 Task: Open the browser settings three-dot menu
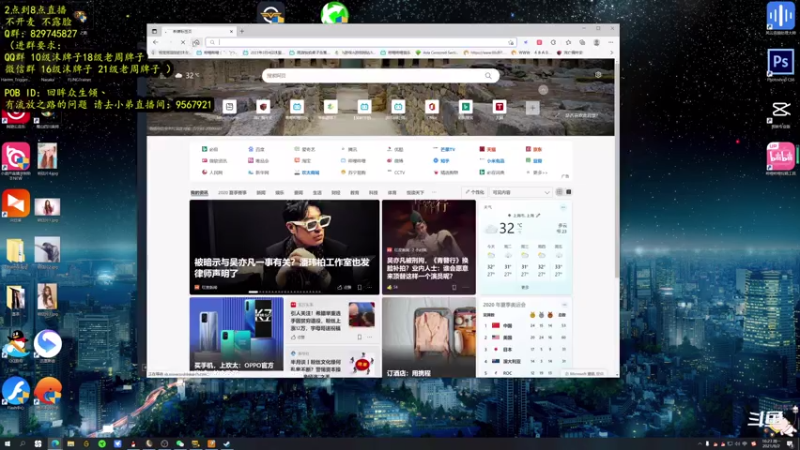click(611, 42)
